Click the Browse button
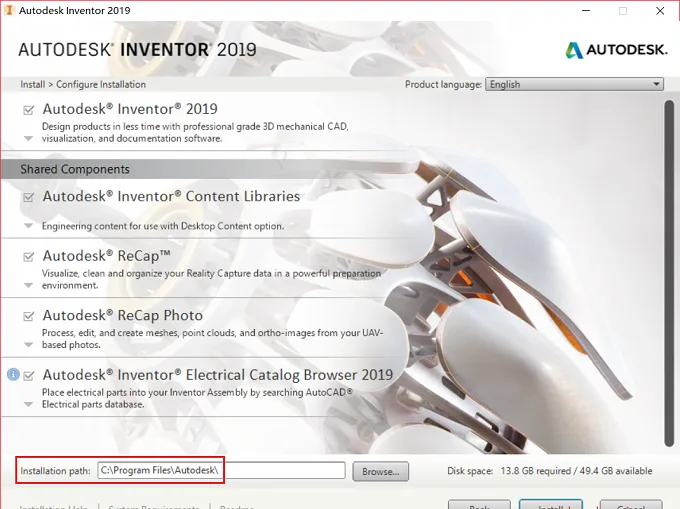680x509 pixels. [380, 471]
